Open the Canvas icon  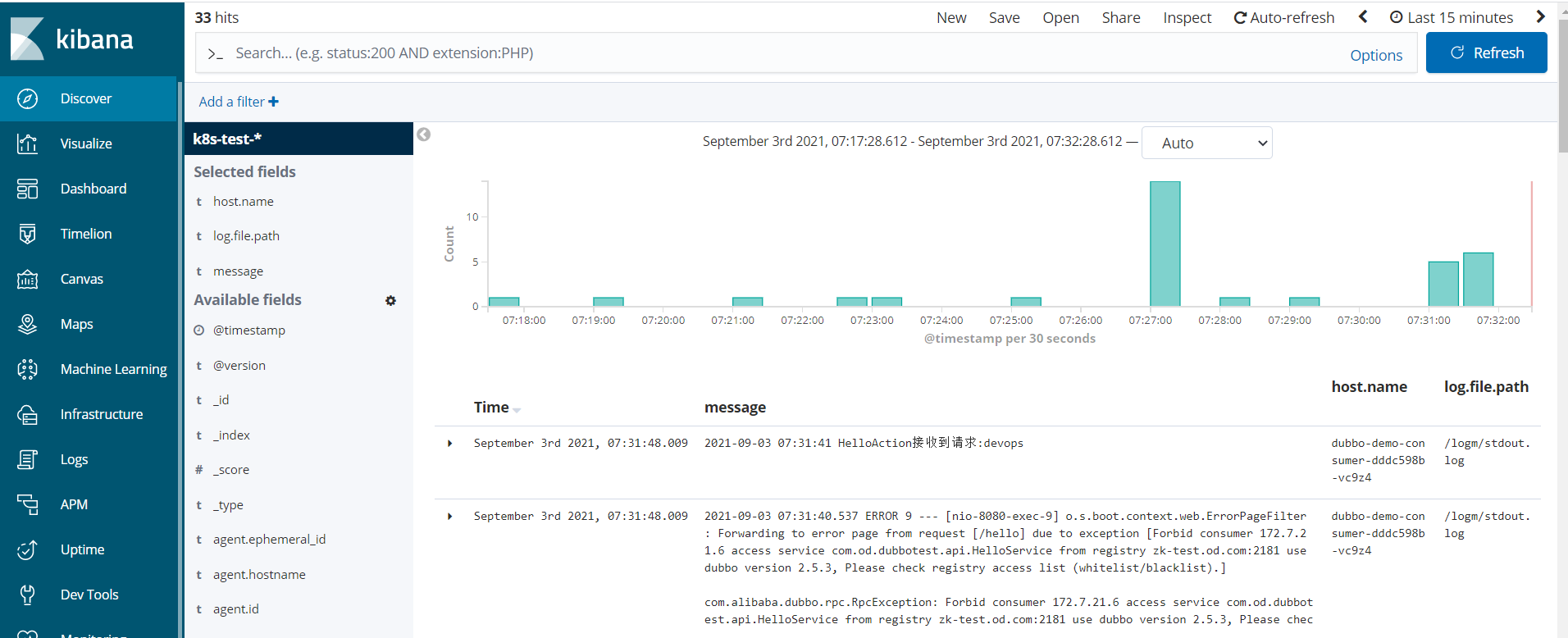pyautogui.click(x=27, y=279)
